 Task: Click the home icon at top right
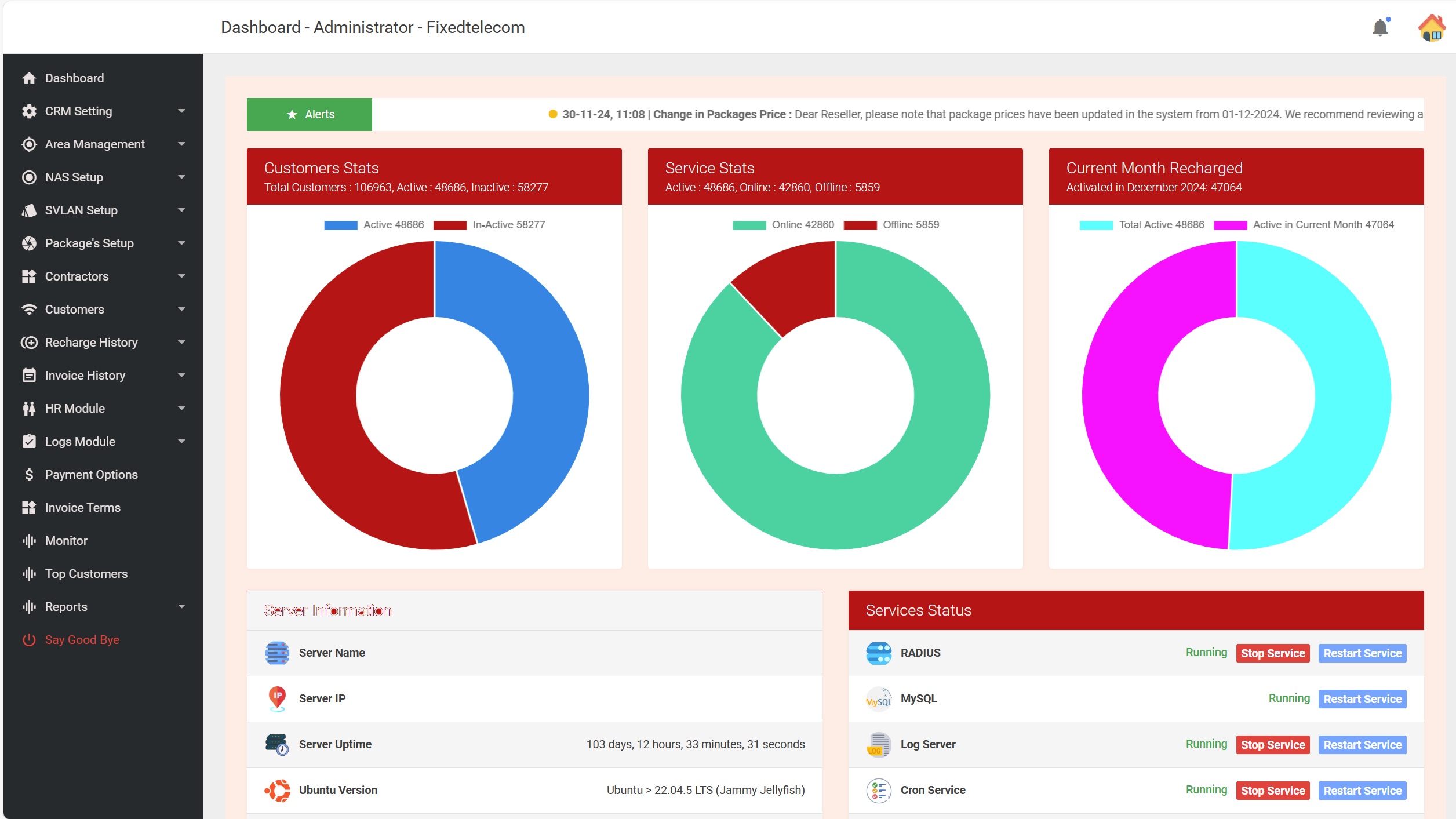click(x=1430, y=27)
